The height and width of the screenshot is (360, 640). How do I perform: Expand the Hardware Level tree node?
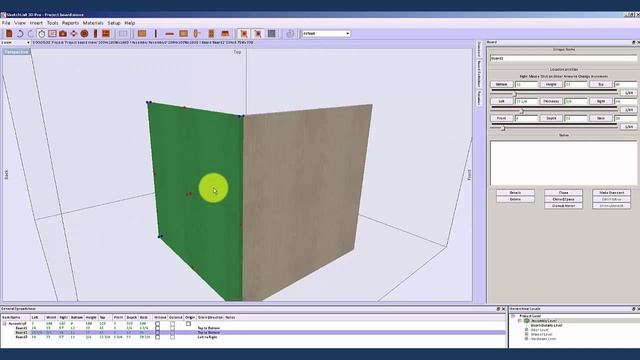pyautogui.click(x=526, y=339)
